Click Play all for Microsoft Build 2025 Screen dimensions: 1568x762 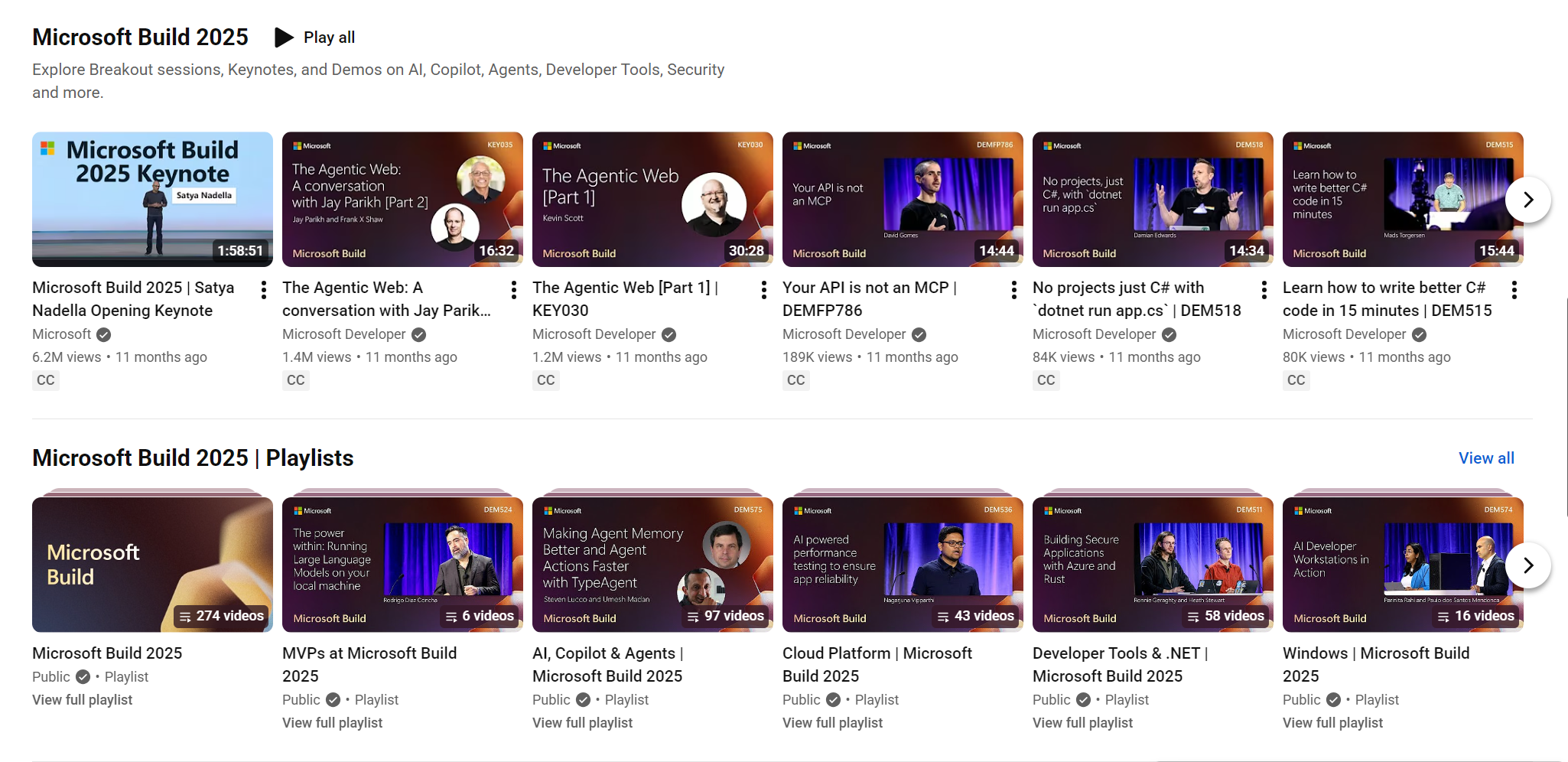[x=314, y=37]
